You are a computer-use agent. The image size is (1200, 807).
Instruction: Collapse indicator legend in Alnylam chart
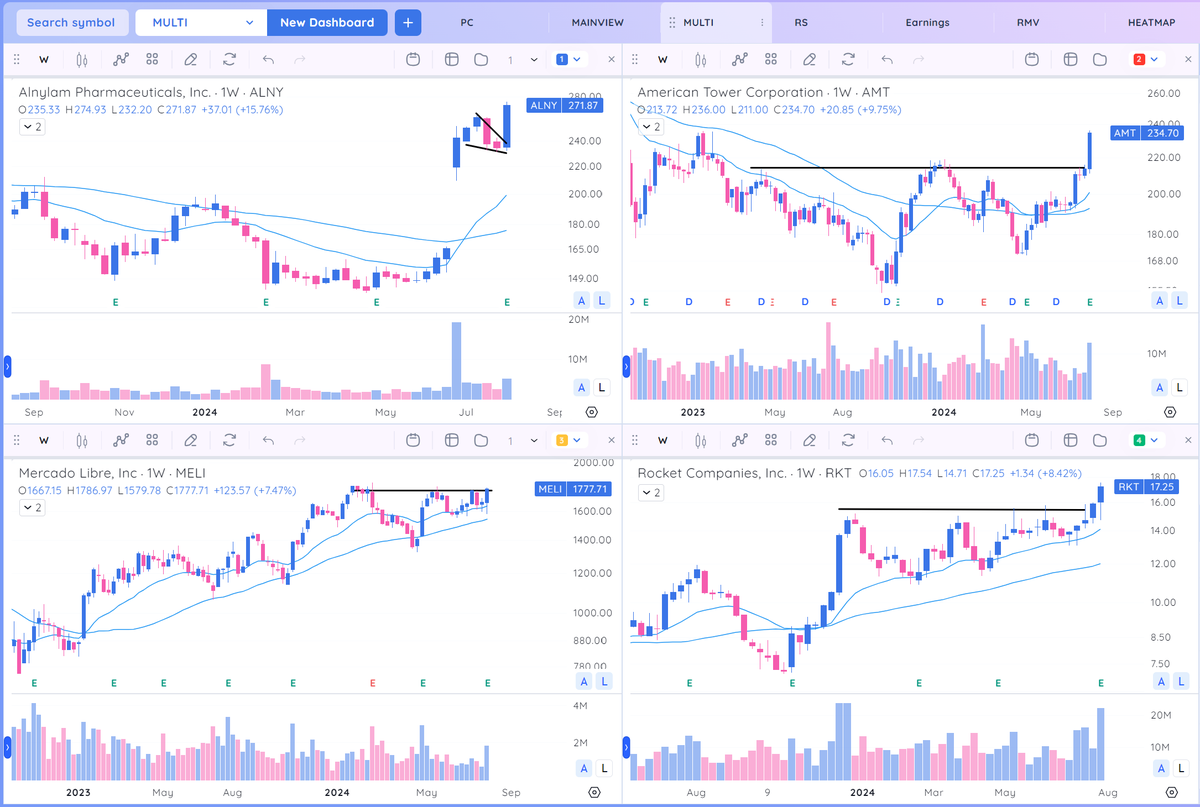32,127
